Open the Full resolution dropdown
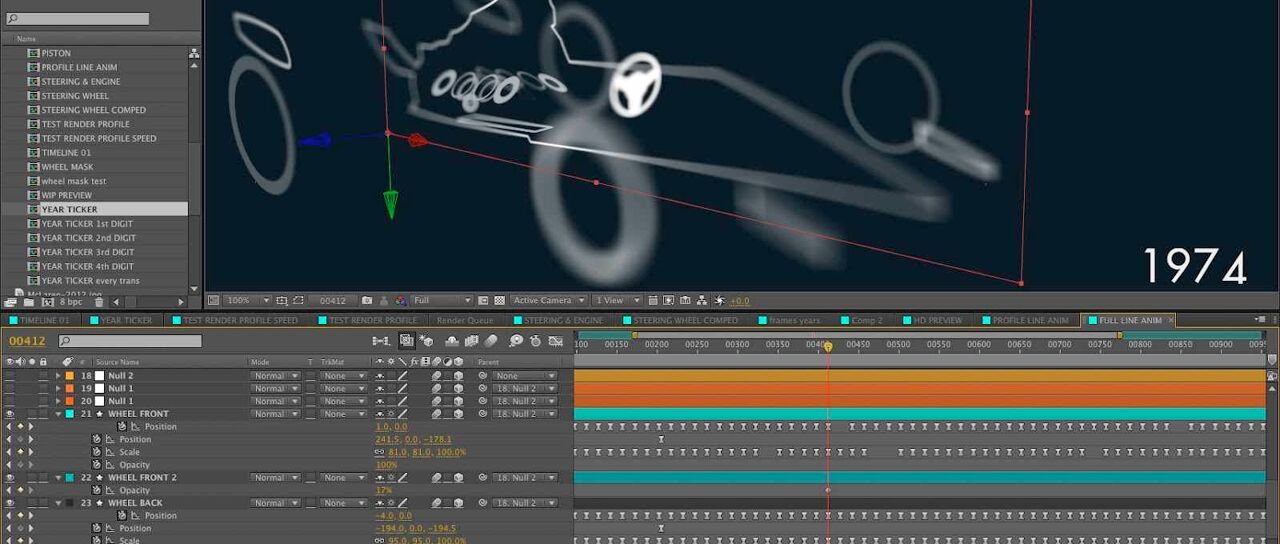Viewport: 1280px width, 544px height. coord(441,300)
